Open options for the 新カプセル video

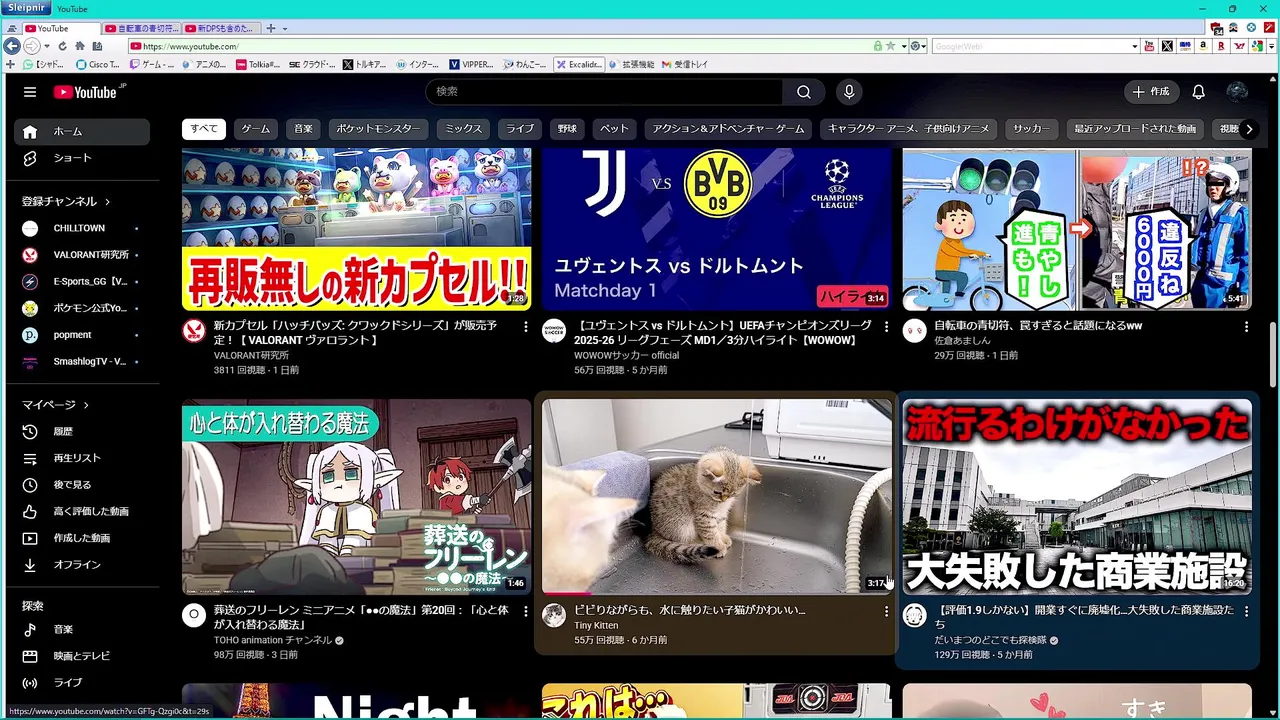pos(526,326)
